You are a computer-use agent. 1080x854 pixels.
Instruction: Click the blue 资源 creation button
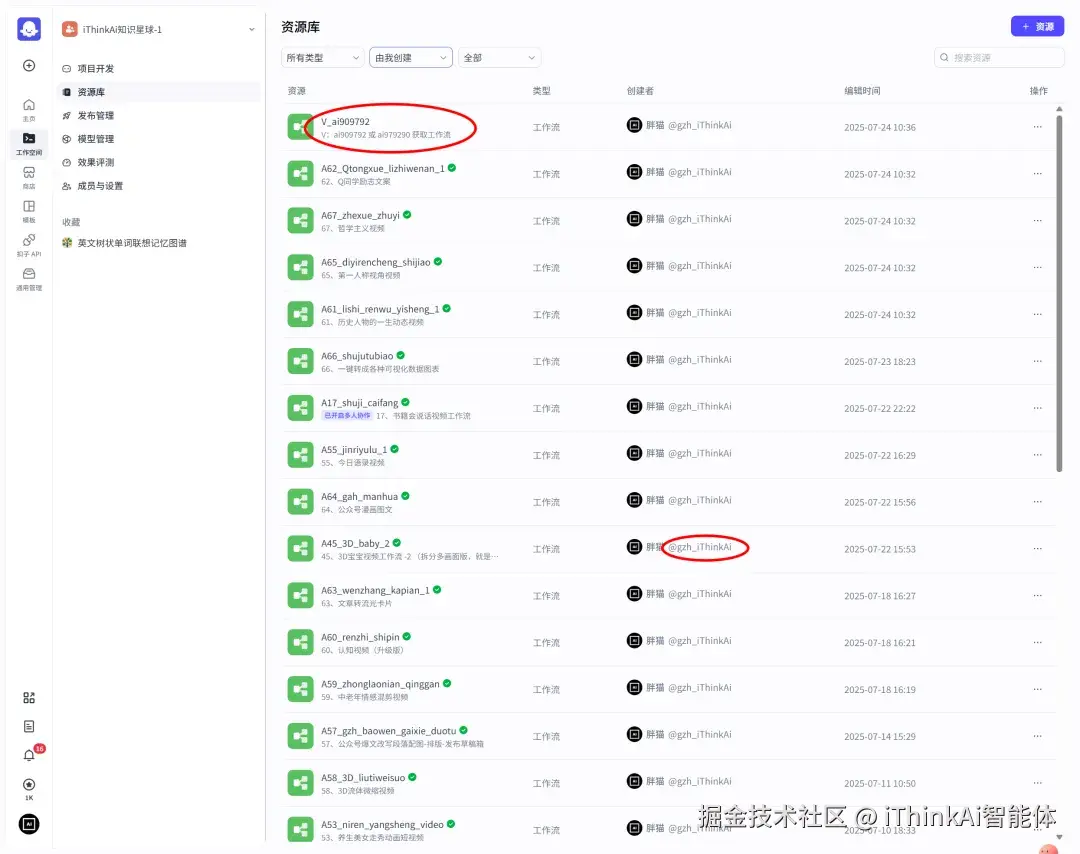pyautogui.click(x=1037, y=25)
